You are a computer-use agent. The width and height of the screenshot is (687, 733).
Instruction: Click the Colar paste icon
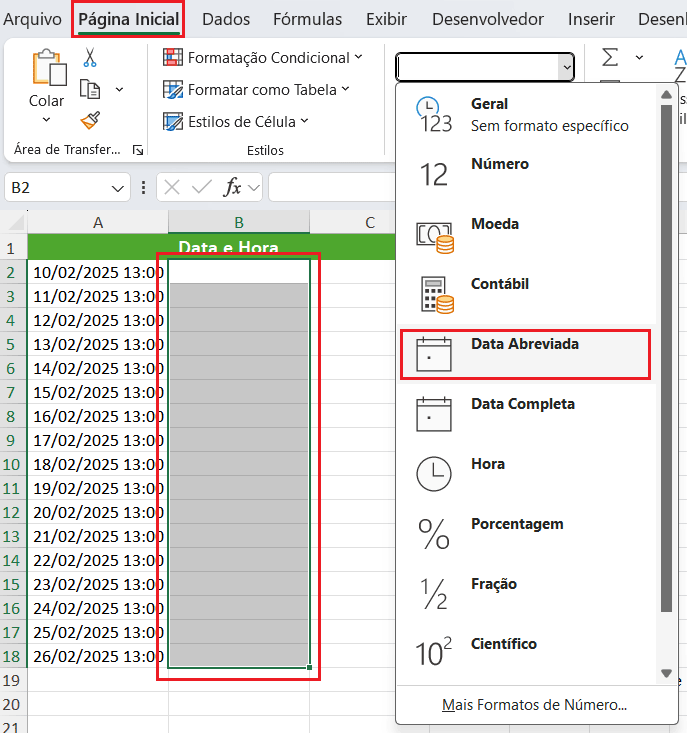(46, 70)
